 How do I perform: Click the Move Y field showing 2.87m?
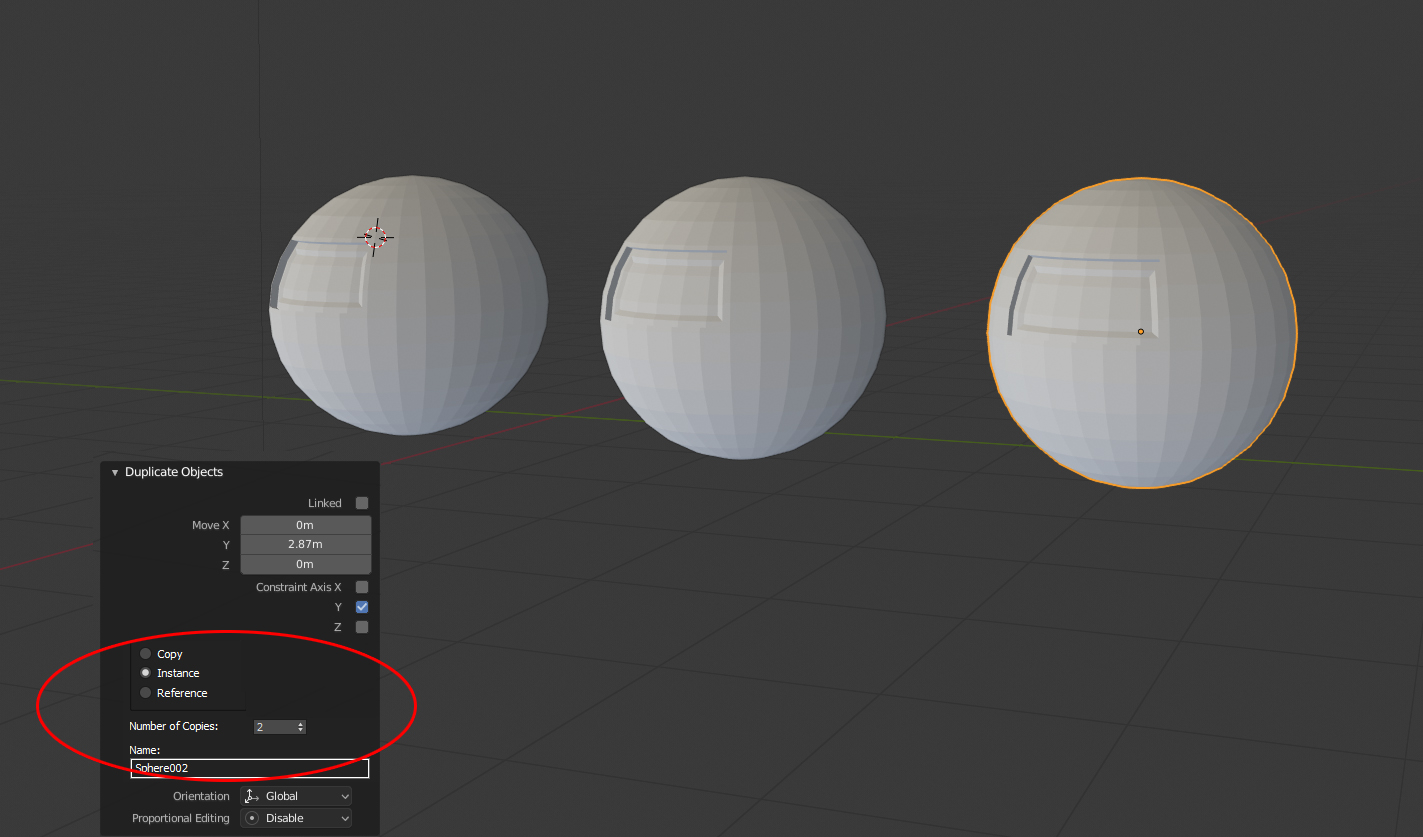pos(306,544)
